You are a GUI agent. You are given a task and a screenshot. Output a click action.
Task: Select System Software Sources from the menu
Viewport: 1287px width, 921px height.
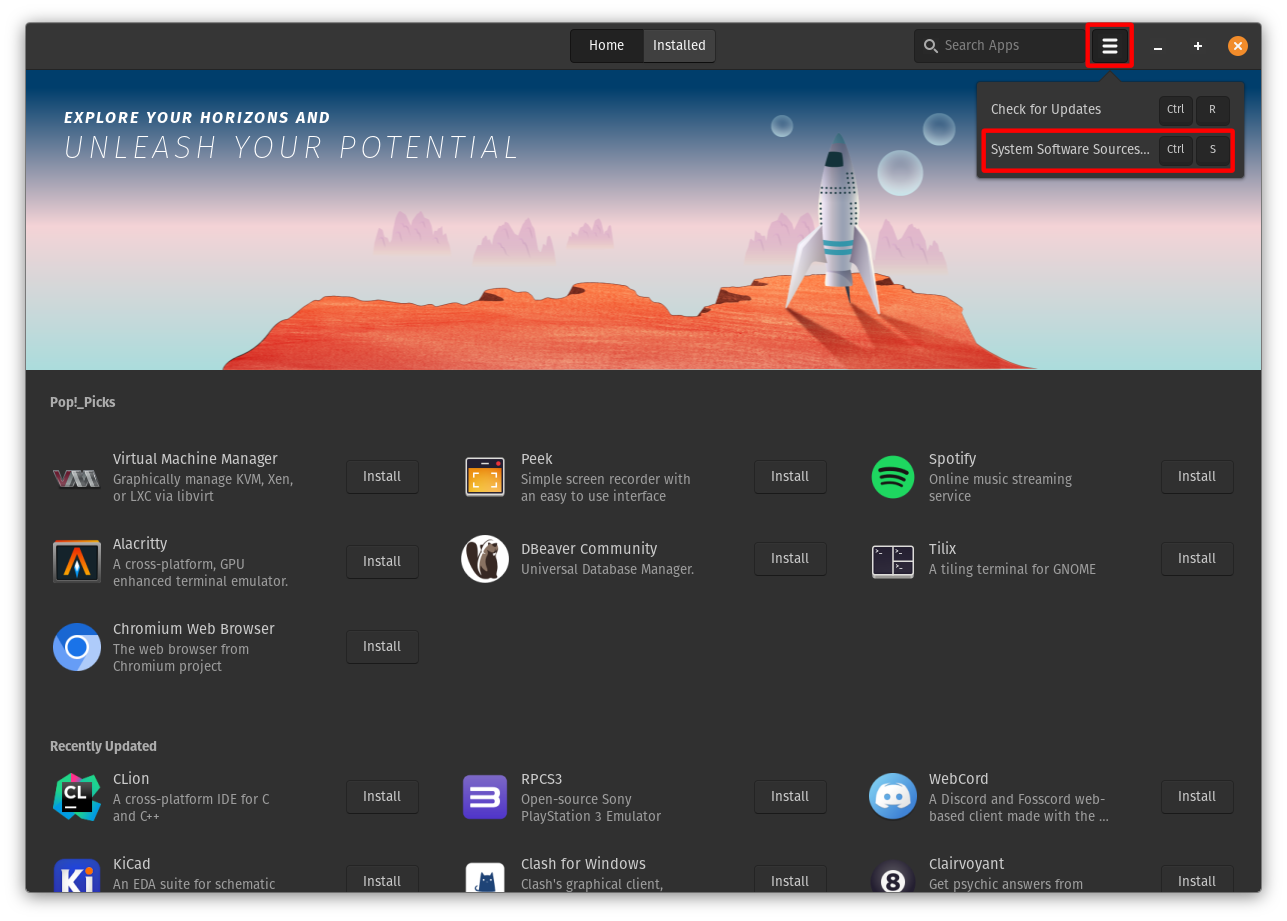(1070, 149)
